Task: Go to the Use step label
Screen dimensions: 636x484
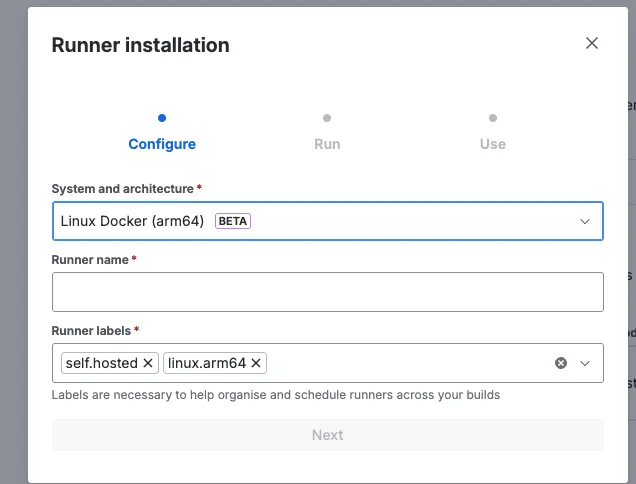Action: pyautogui.click(x=492, y=144)
